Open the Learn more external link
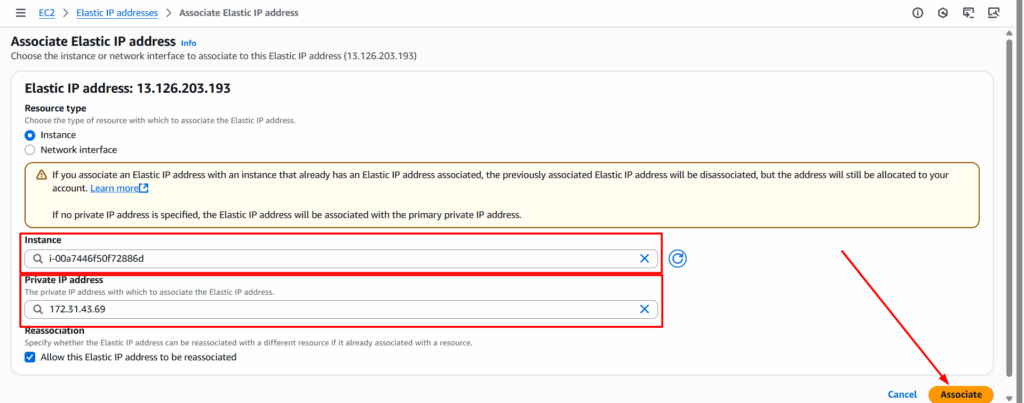1024x403 pixels. point(120,188)
